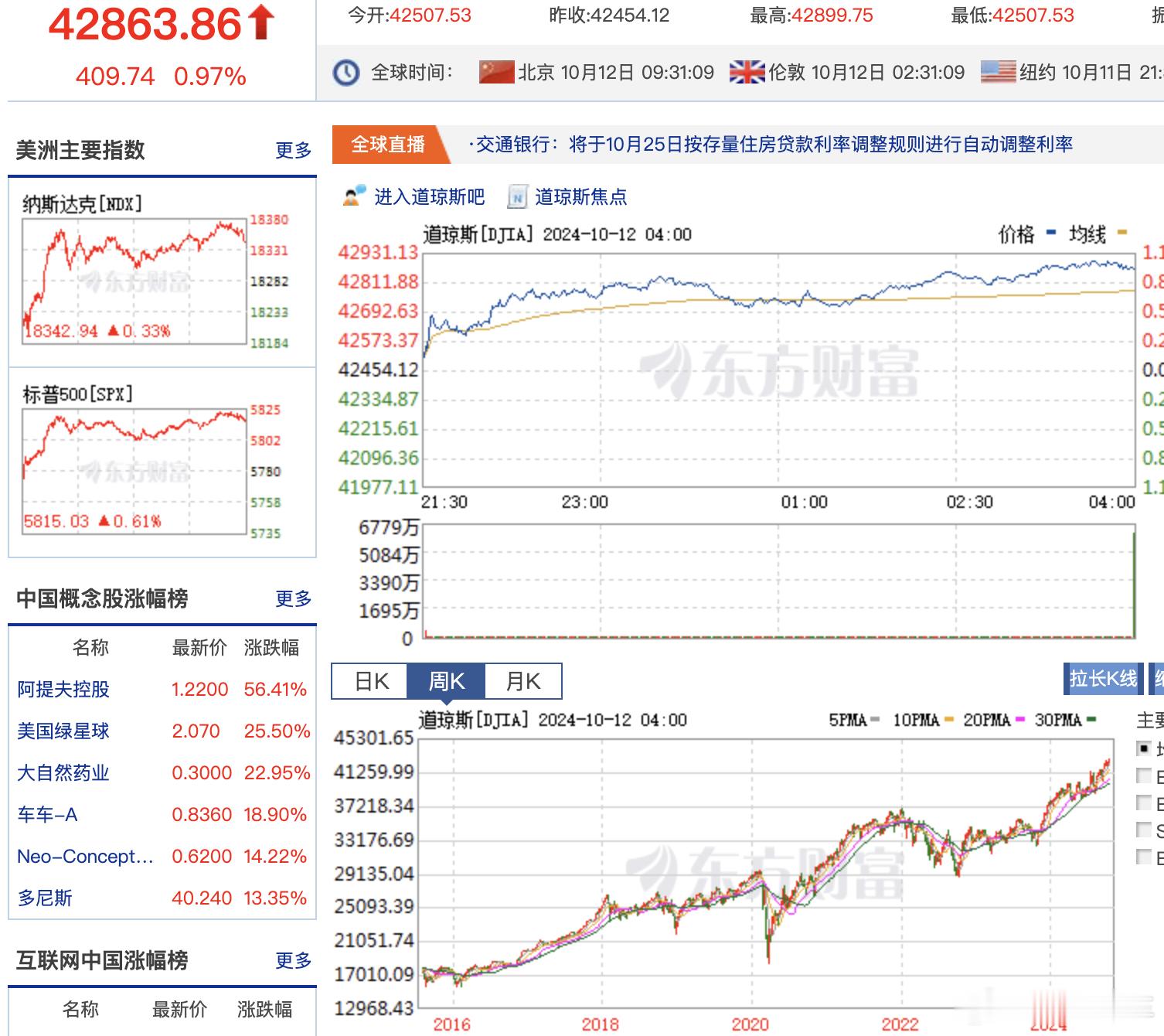Open stock 阿提夫控股
The width and height of the screenshot is (1164, 1036).
63,690
